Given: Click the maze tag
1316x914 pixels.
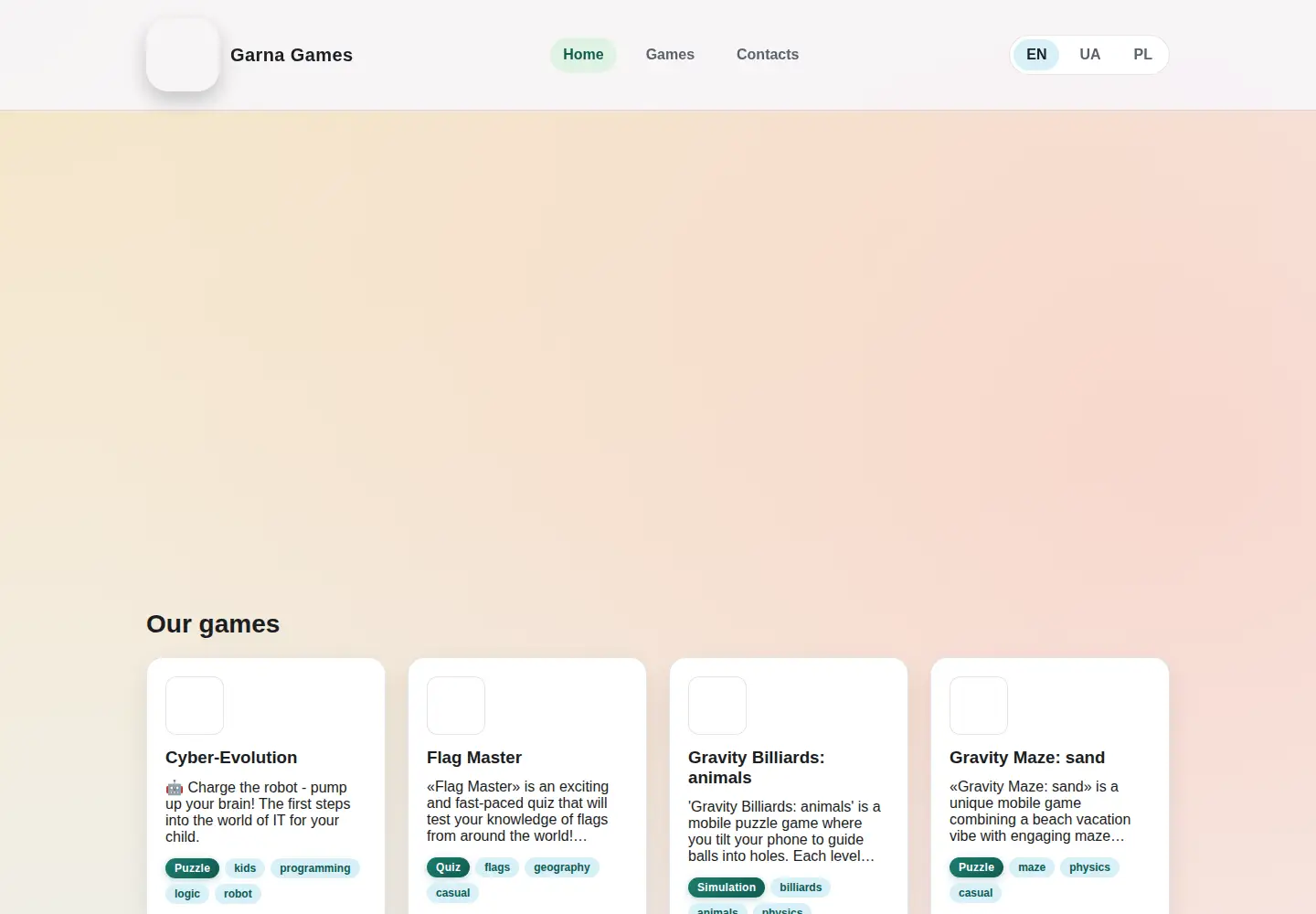Looking at the screenshot, I should pos(1032,867).
